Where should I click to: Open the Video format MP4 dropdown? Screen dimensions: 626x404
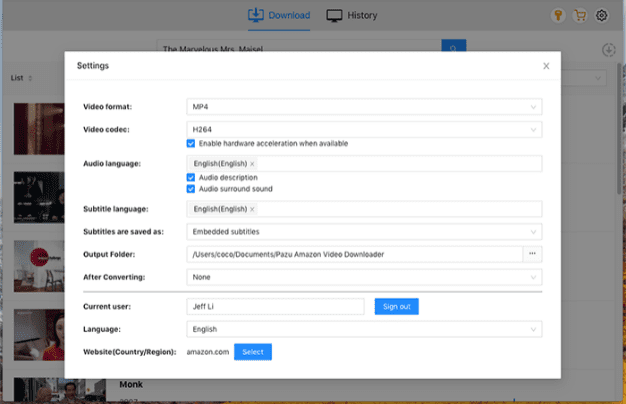point(364,106)
